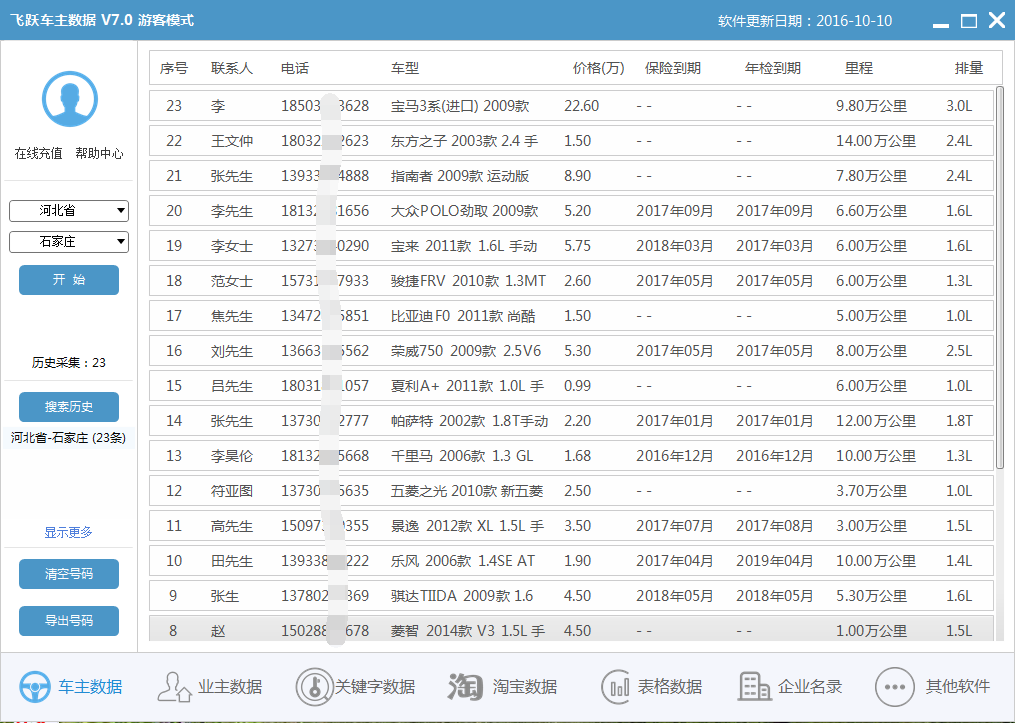Click 显示更多 to show more history
This screenshot has width=1015, height=723.
[x=69, y=533]
